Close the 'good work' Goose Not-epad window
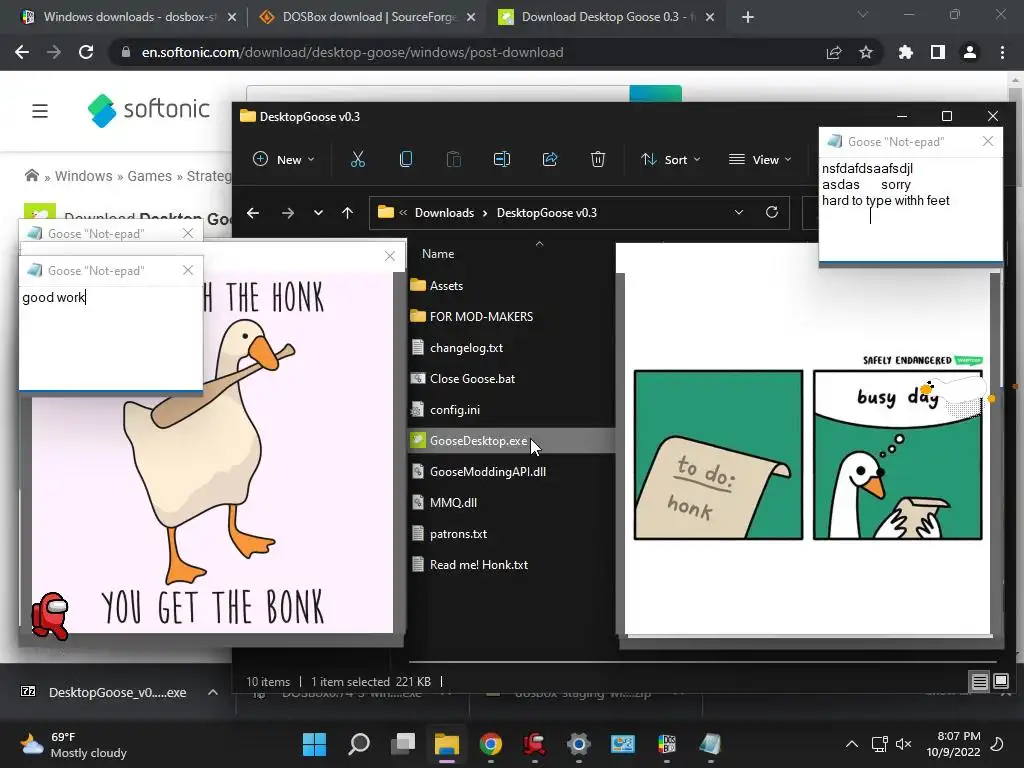Image resolution: width=1024 pixels, height=768 pixels. click(x=188, y=270)
